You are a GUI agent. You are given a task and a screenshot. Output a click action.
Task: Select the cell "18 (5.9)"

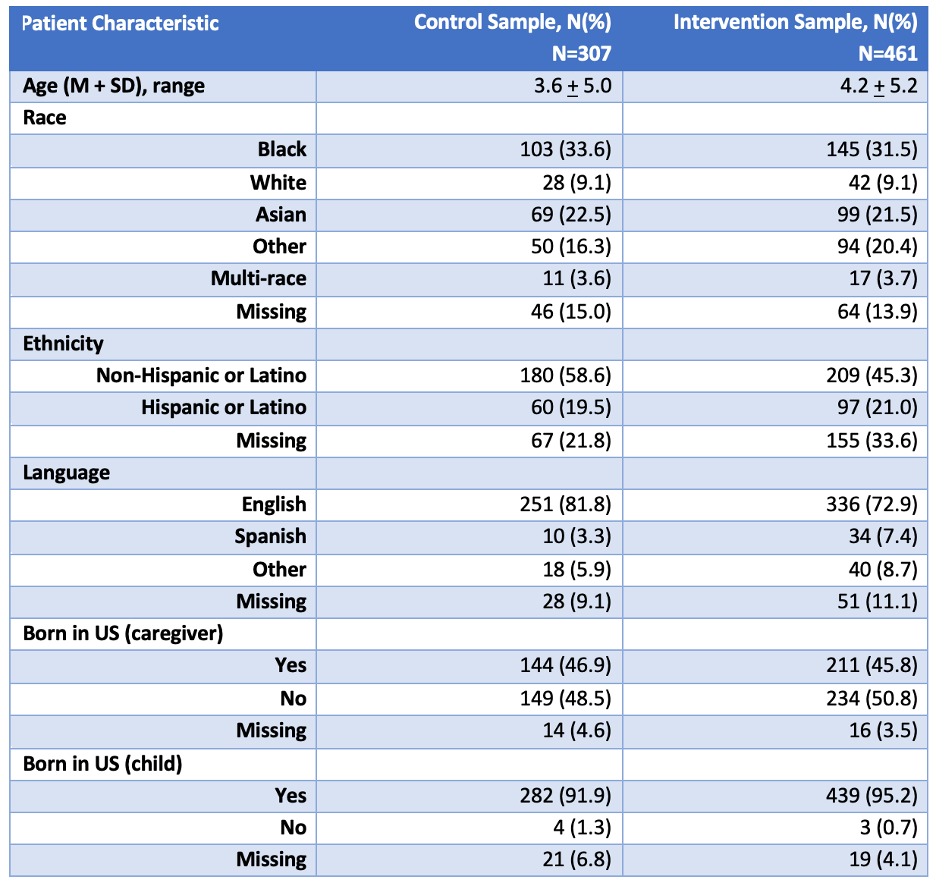pos(577,570)
